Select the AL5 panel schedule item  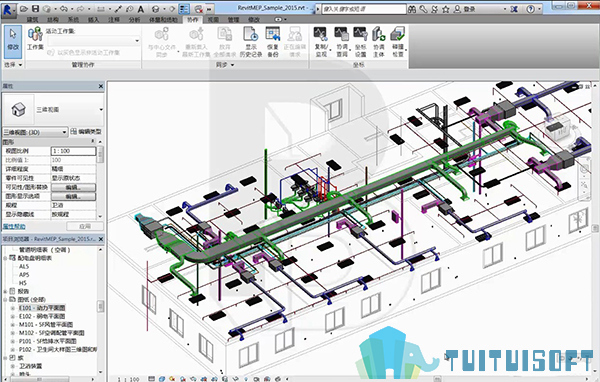(24, 266)
